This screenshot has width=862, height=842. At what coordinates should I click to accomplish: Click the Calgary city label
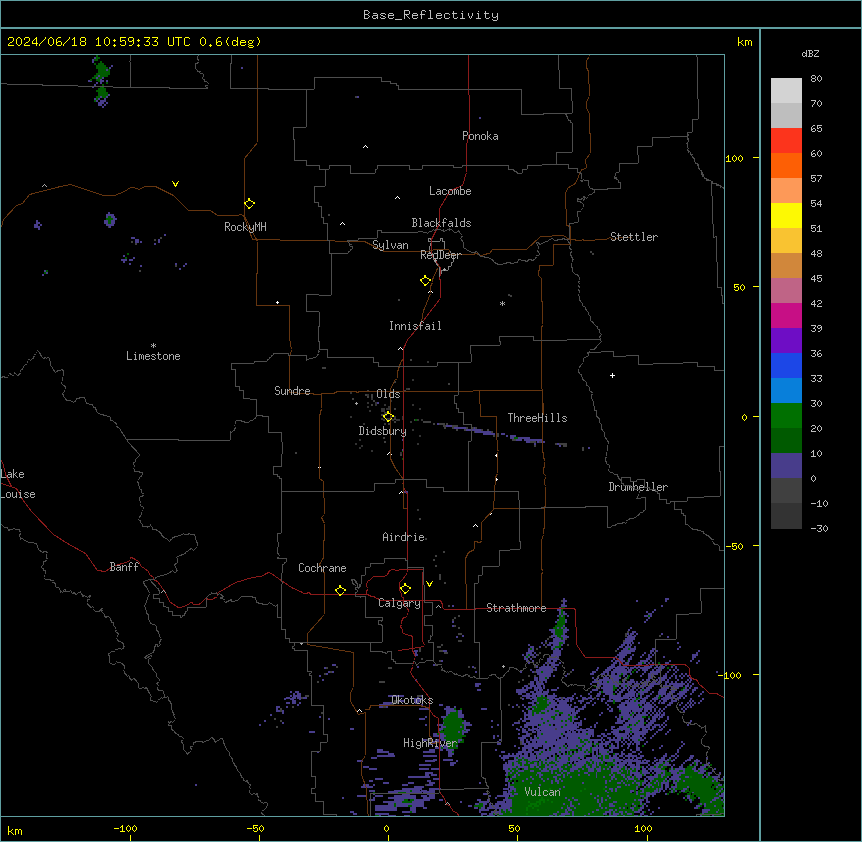tap(399, 603)
